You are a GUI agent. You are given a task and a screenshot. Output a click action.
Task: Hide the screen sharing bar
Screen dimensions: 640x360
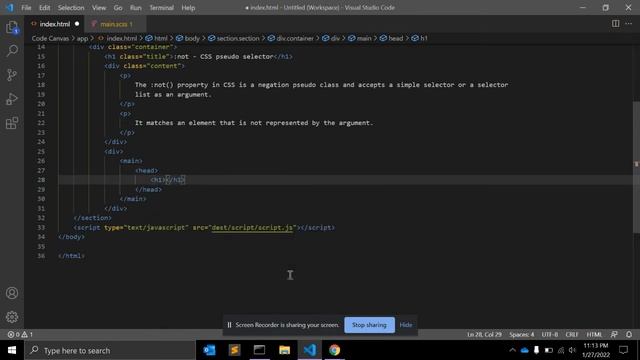[406, 325]
